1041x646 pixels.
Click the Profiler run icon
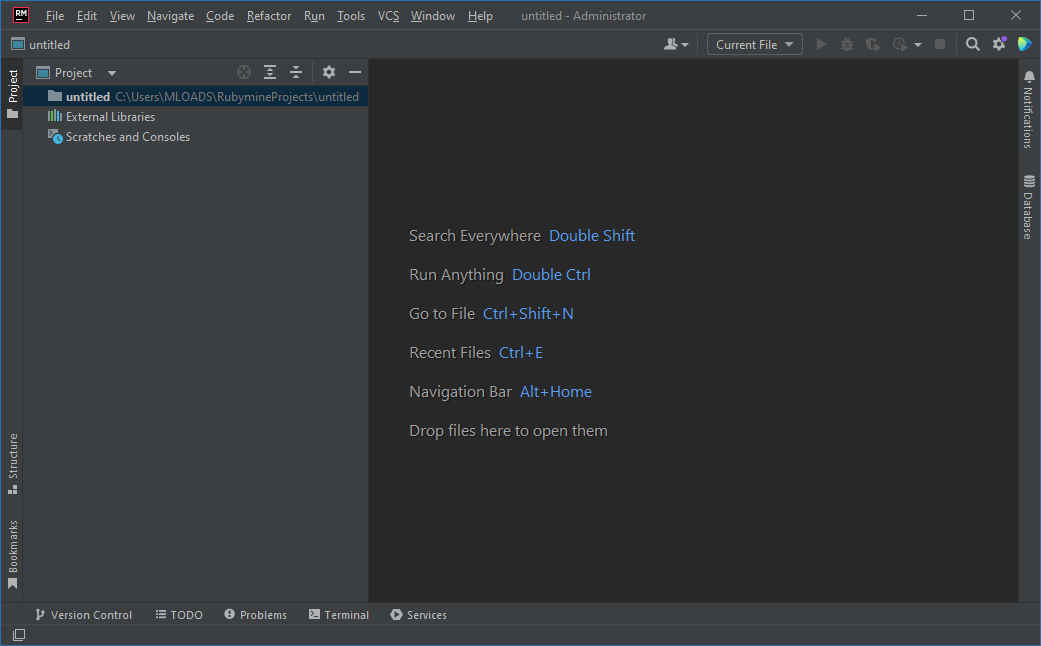pos(900,44)
